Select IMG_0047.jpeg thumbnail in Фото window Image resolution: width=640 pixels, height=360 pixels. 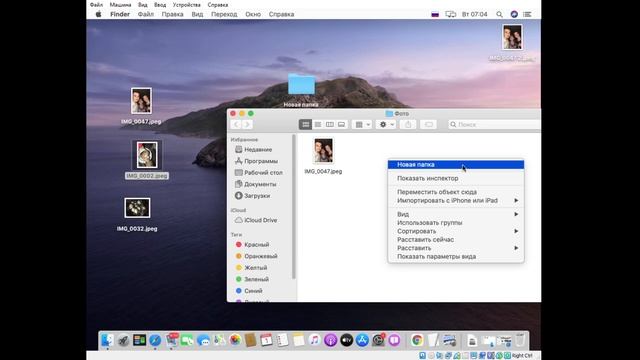323,150
